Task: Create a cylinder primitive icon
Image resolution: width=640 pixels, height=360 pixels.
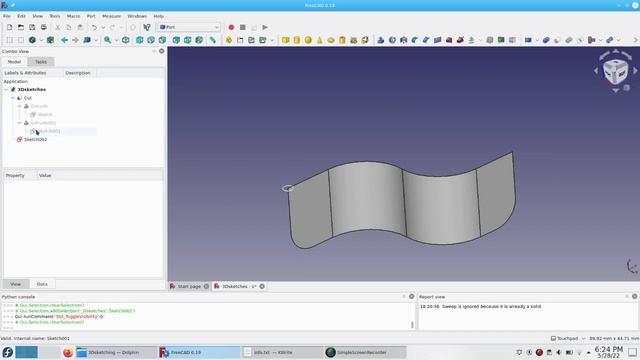Action: click(297, 40)
